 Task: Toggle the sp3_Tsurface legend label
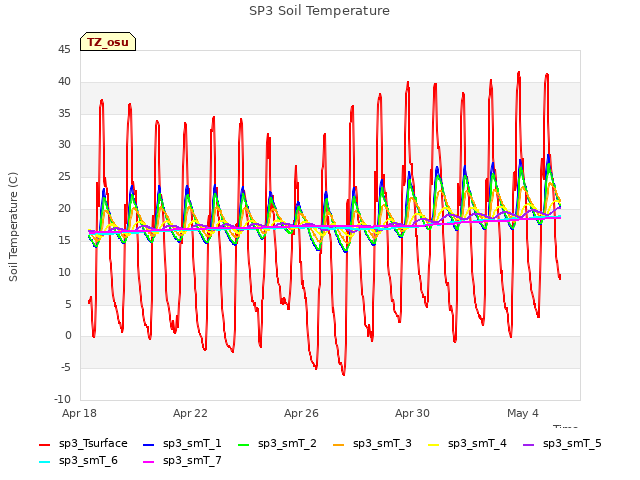click(93, 444)
